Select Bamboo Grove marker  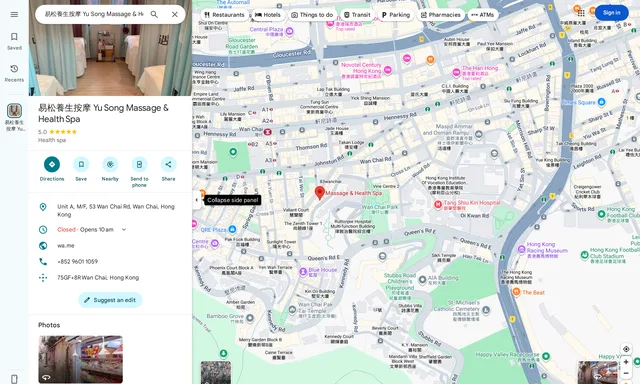click(250, 318)
